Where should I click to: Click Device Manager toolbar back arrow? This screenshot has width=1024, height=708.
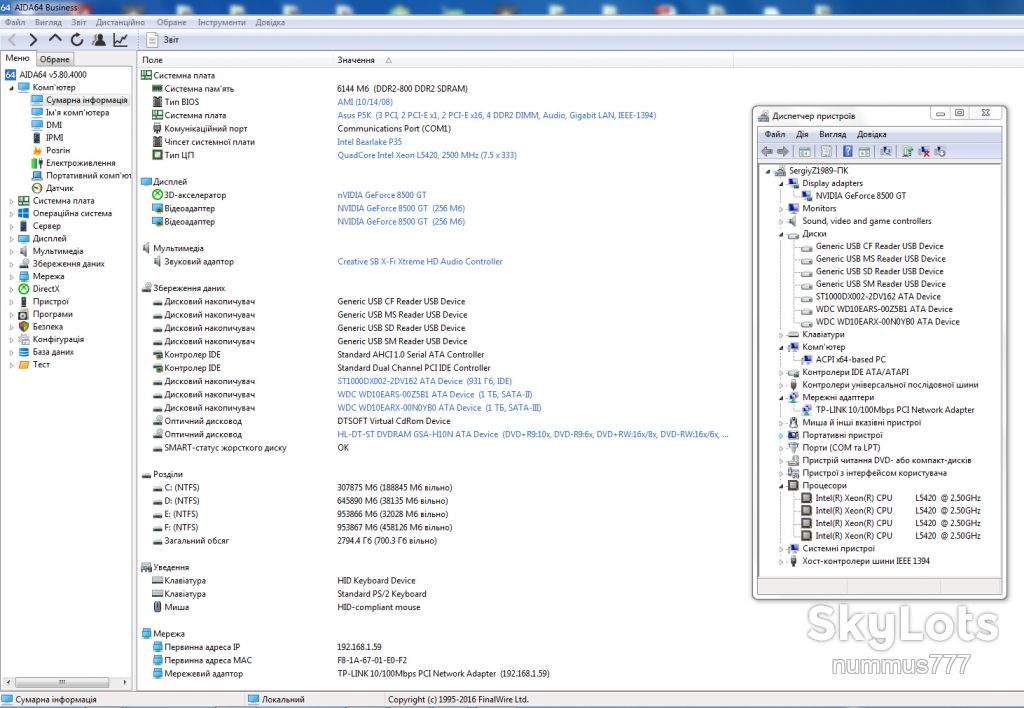(767, 152)
